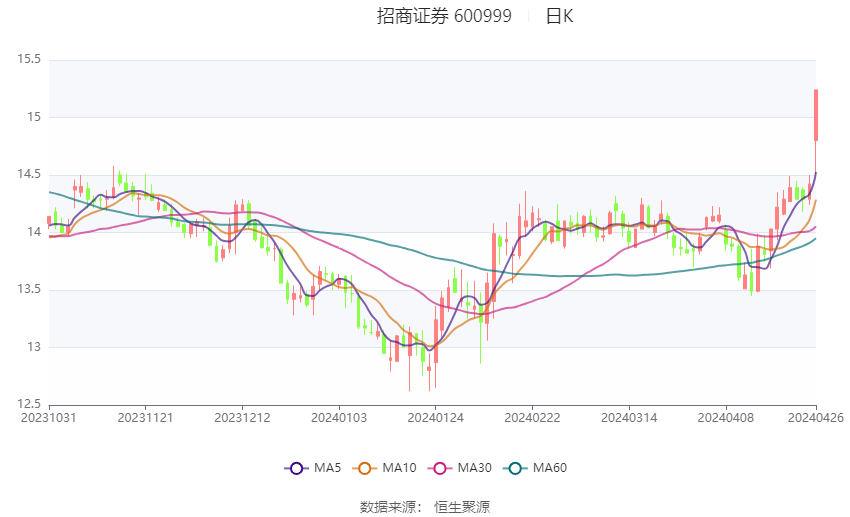Click y-axis value 14.5
This screenshot has height=517, width=850.
[29, 175]
